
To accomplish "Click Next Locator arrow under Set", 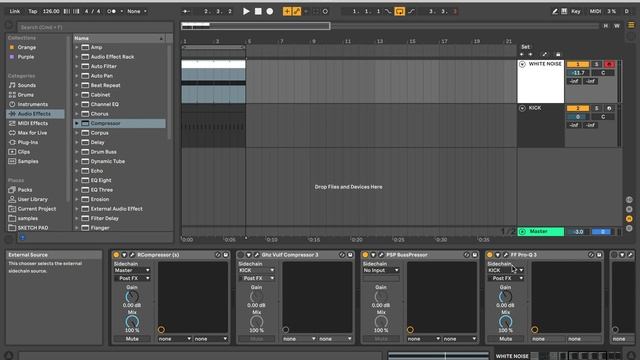I will [531, 54].
